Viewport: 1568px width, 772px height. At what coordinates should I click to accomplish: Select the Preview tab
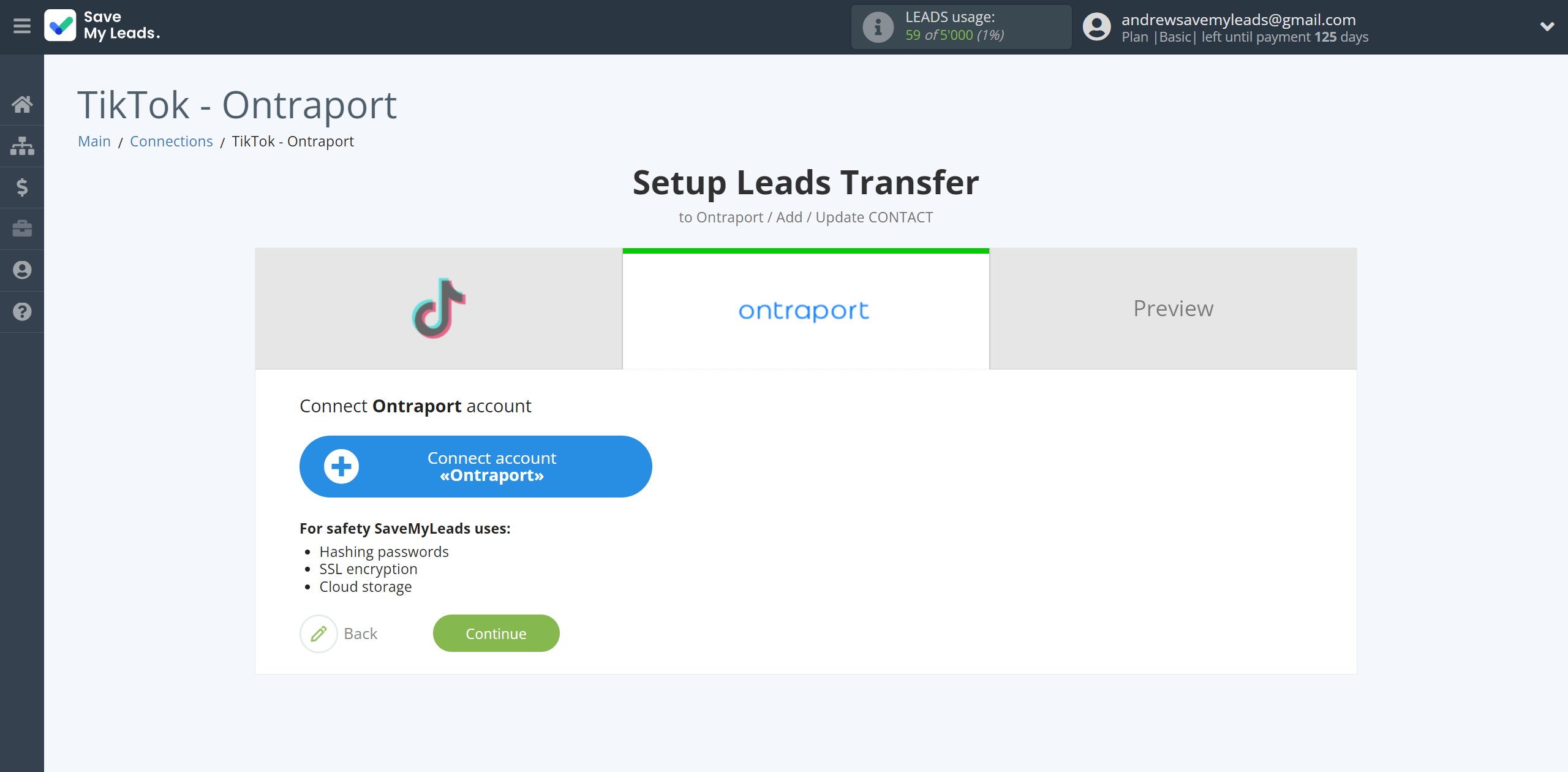coord(1173,308)
